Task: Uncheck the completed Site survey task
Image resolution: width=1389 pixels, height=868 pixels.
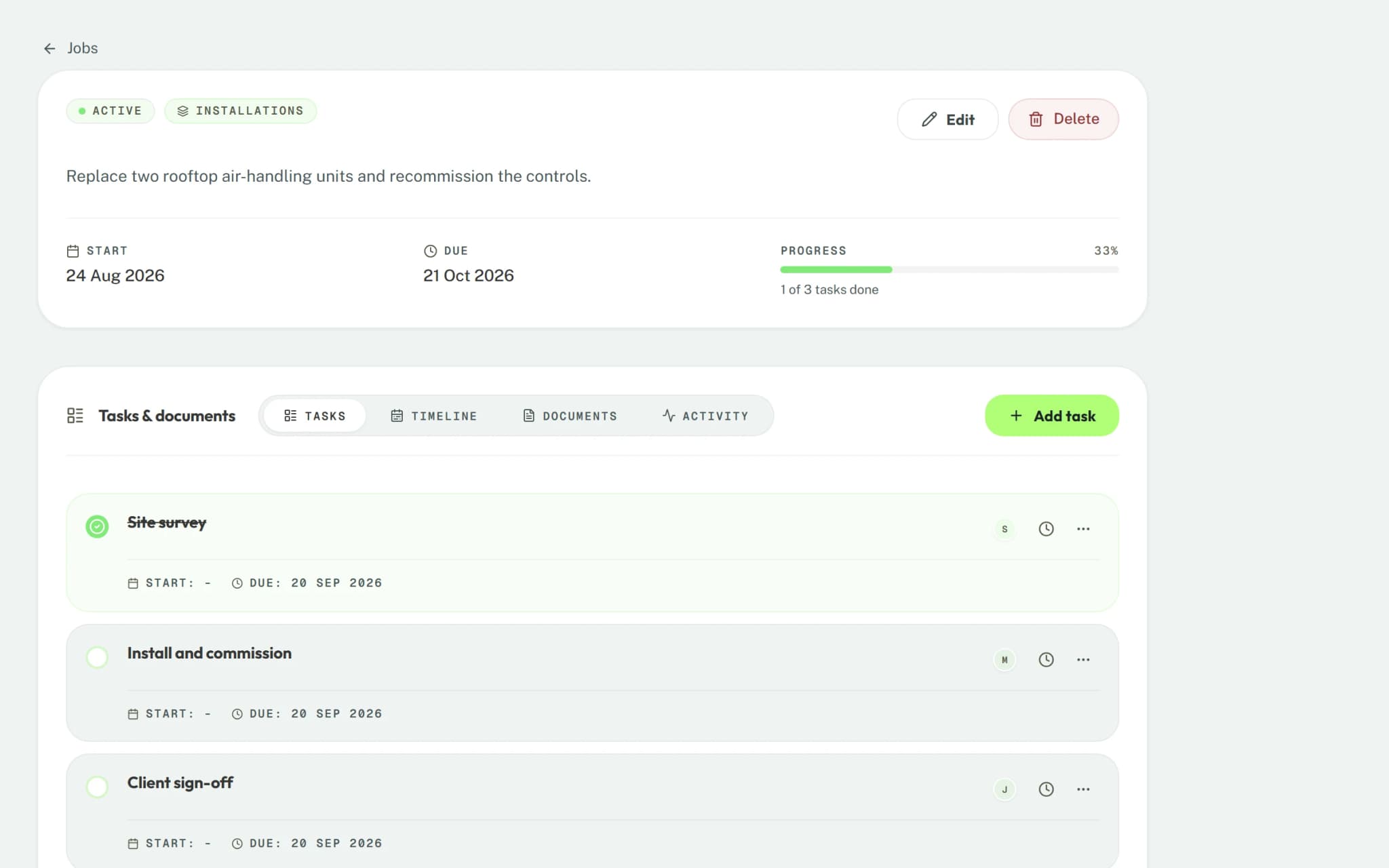Action: pos(97,526)
